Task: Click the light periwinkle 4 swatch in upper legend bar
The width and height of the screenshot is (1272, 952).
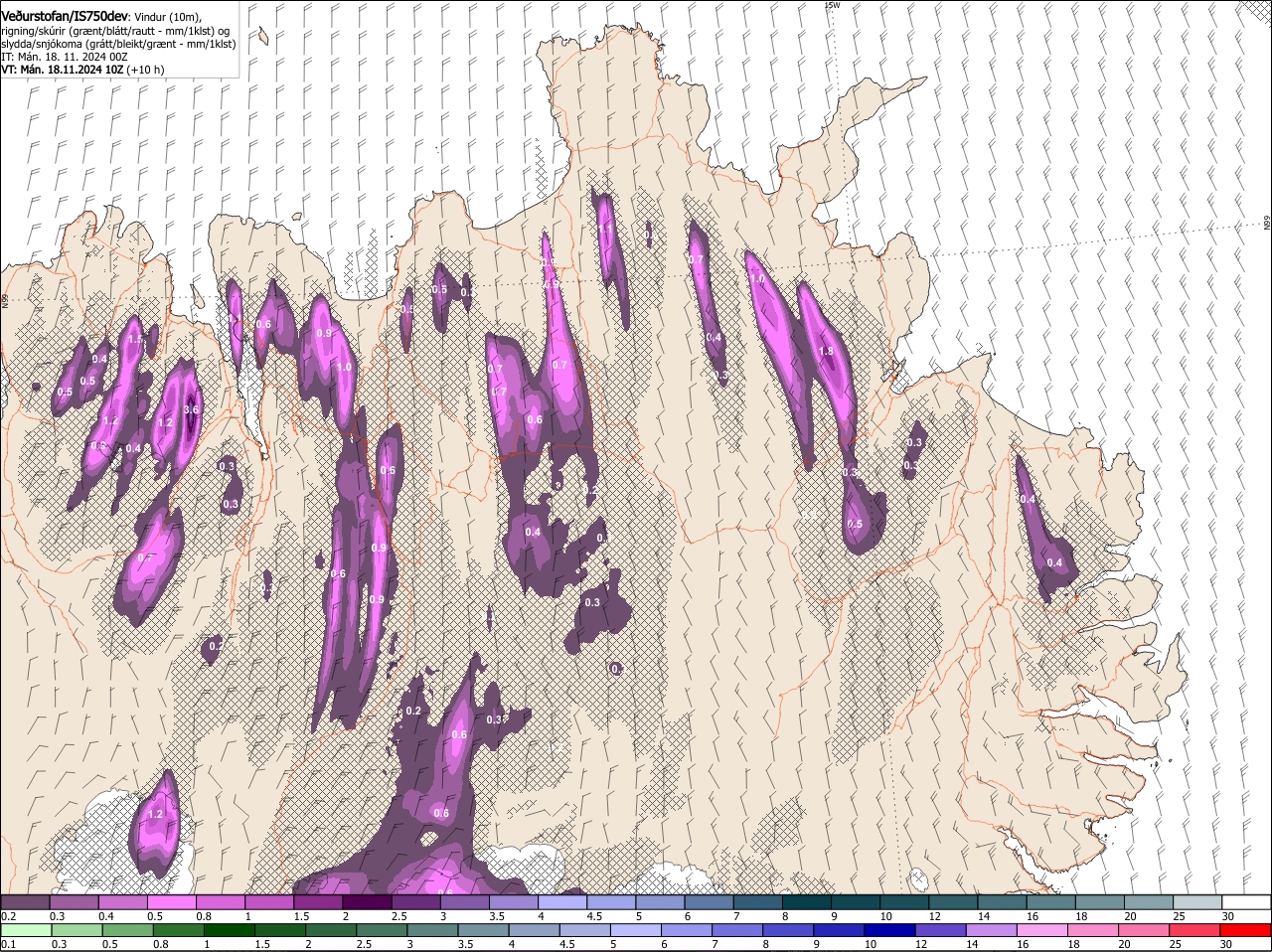Action: click(562, 902)
